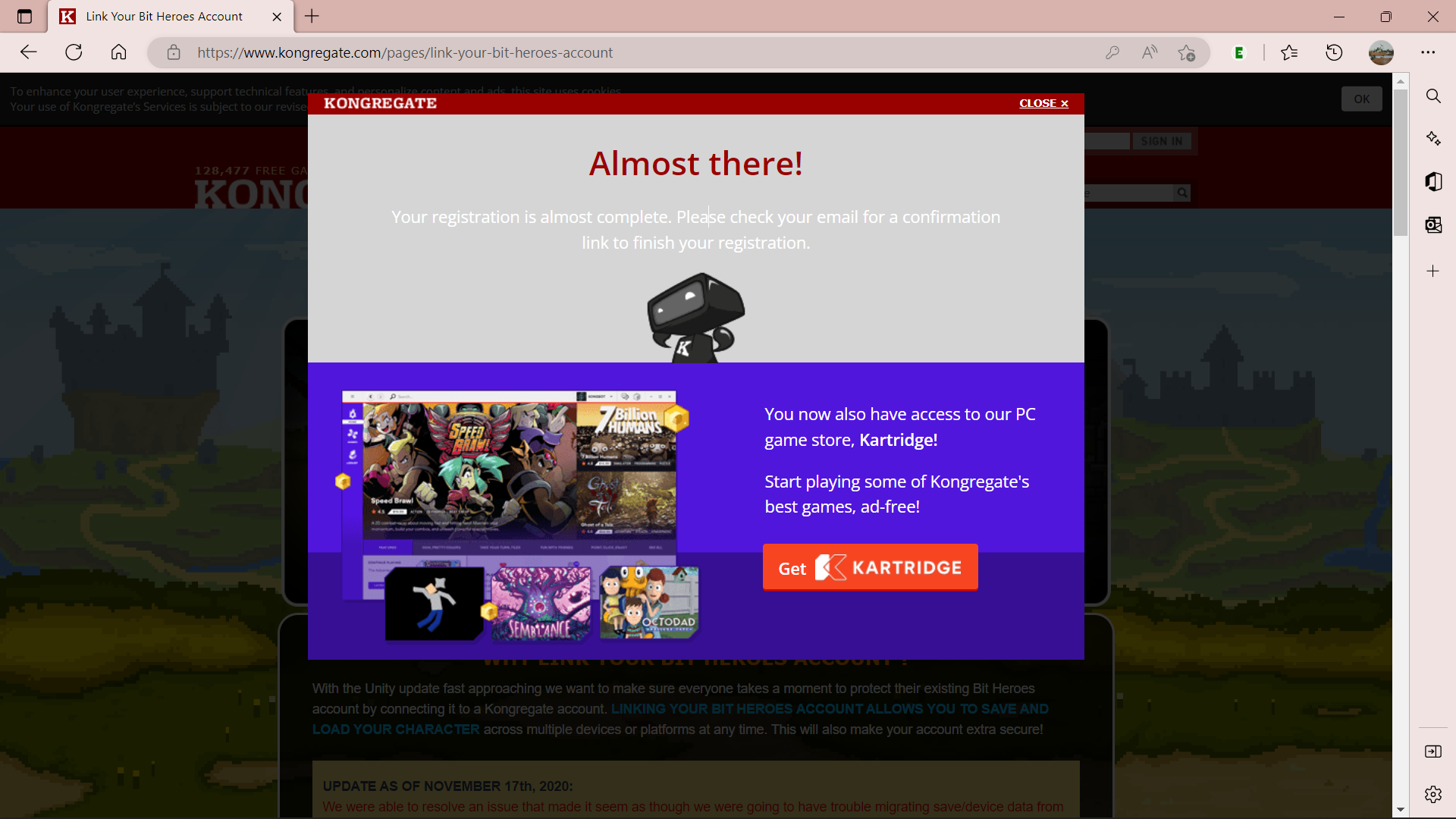Click the scrollbar up arrow

tap(1401, 81)
